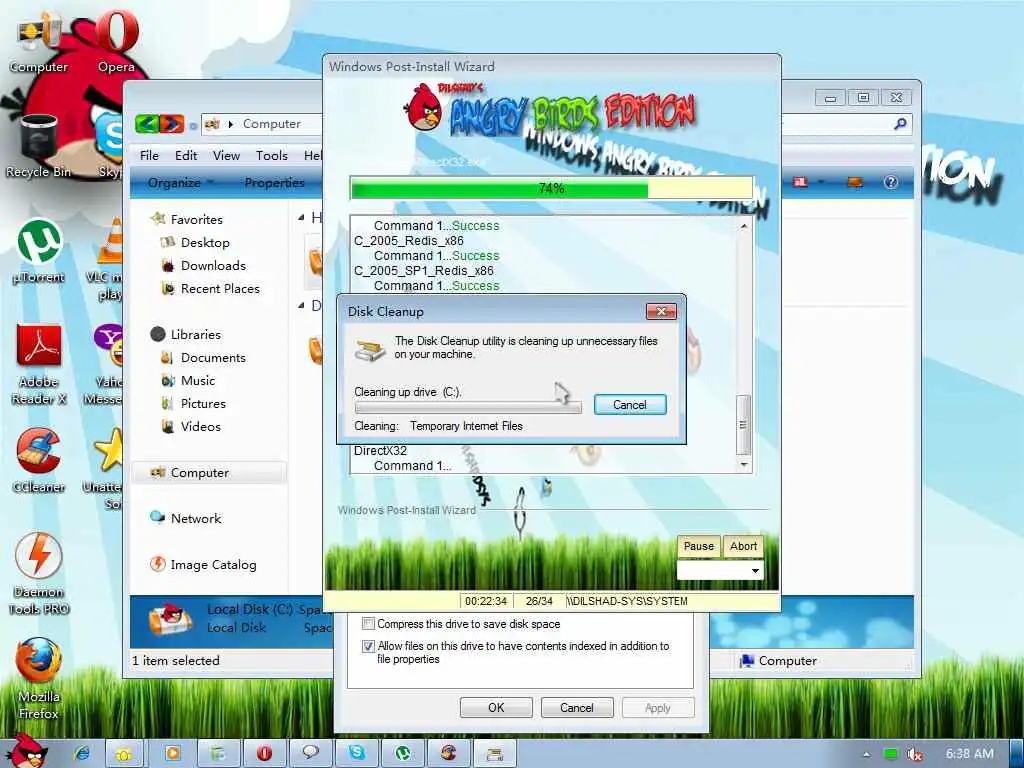The height and width of the screenshot is (768, 1024).
Task: Click the Angry Birds Start button
Action: [x=25, y=751]
